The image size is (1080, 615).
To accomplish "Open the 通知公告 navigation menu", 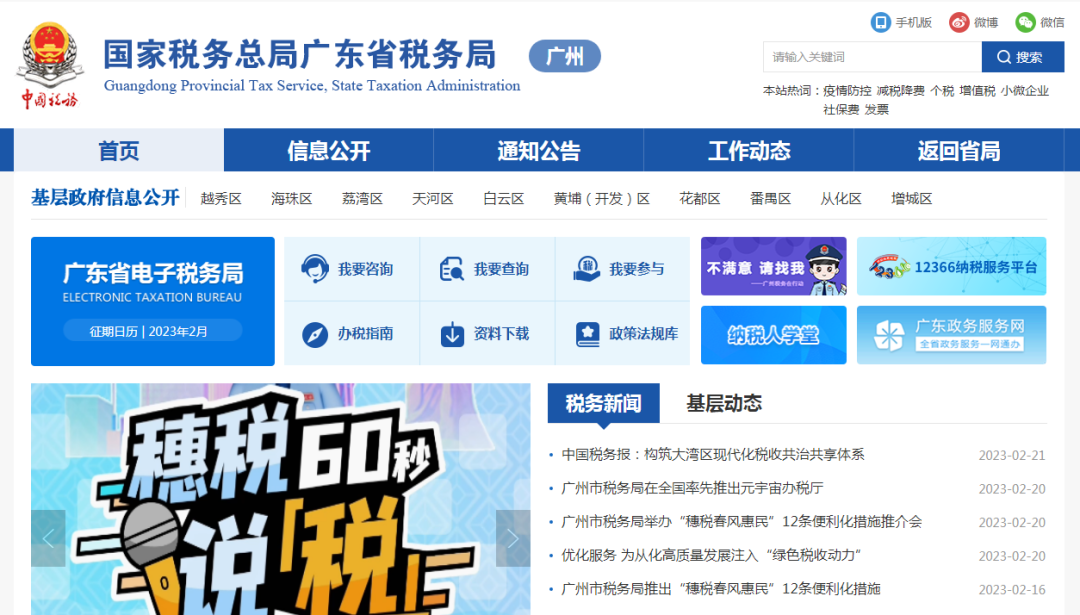I will click(x=537, y=150).
